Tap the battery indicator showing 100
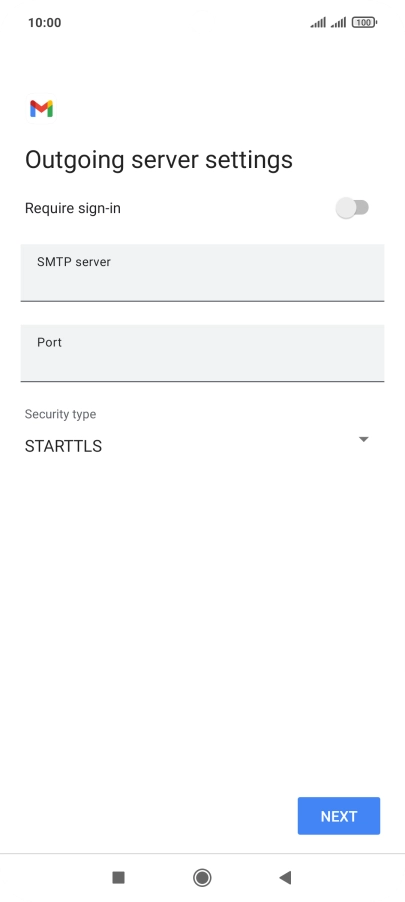The image size is (405, 902). click(364, 22)
